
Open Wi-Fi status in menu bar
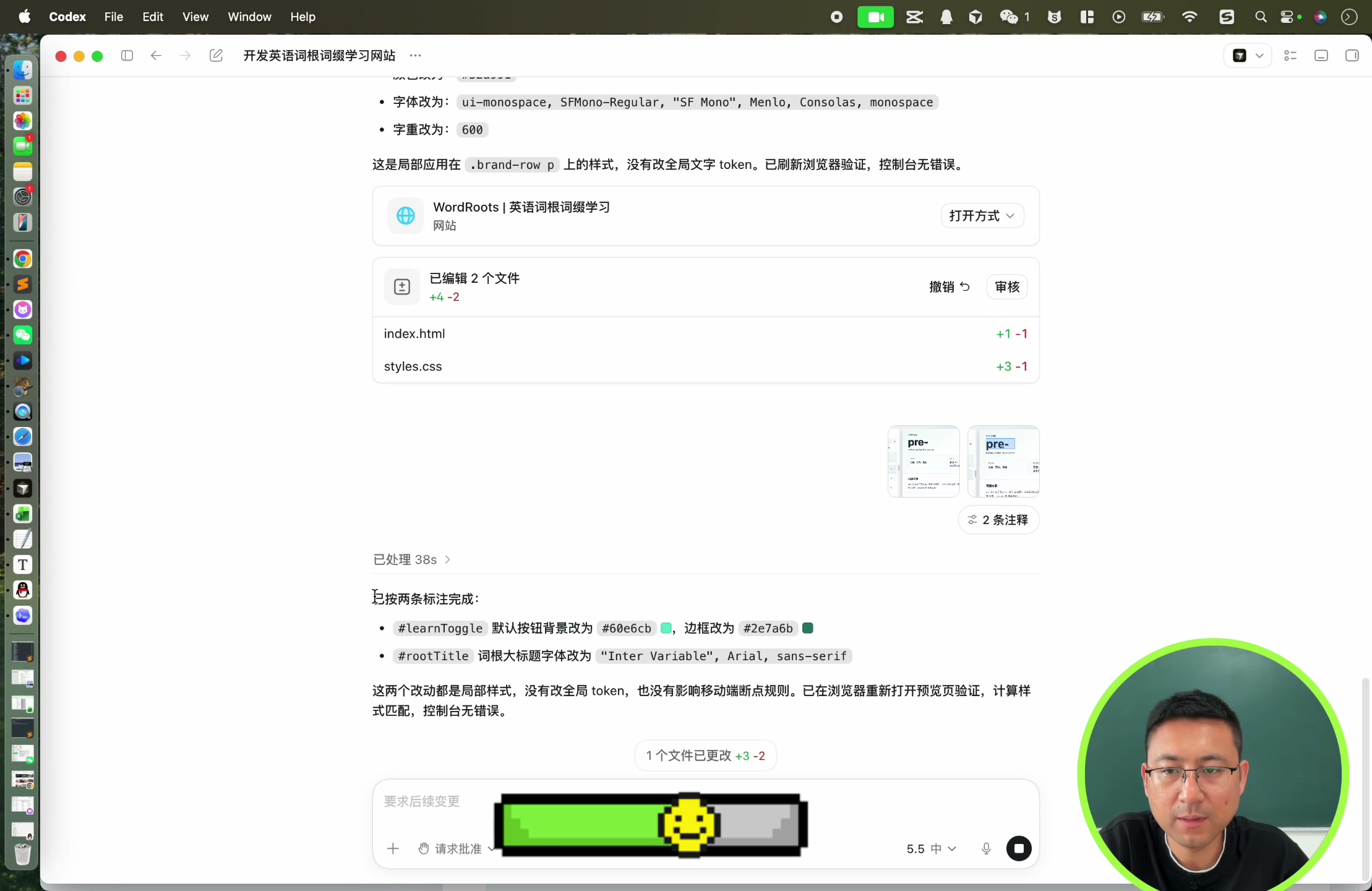tap(1189, 17)
